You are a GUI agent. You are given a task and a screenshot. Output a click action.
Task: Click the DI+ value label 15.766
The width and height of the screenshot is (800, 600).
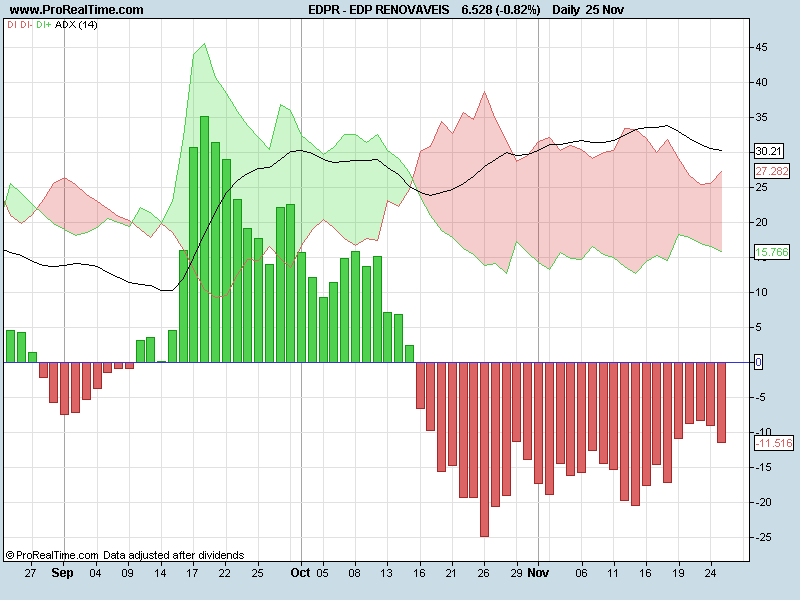771,252
